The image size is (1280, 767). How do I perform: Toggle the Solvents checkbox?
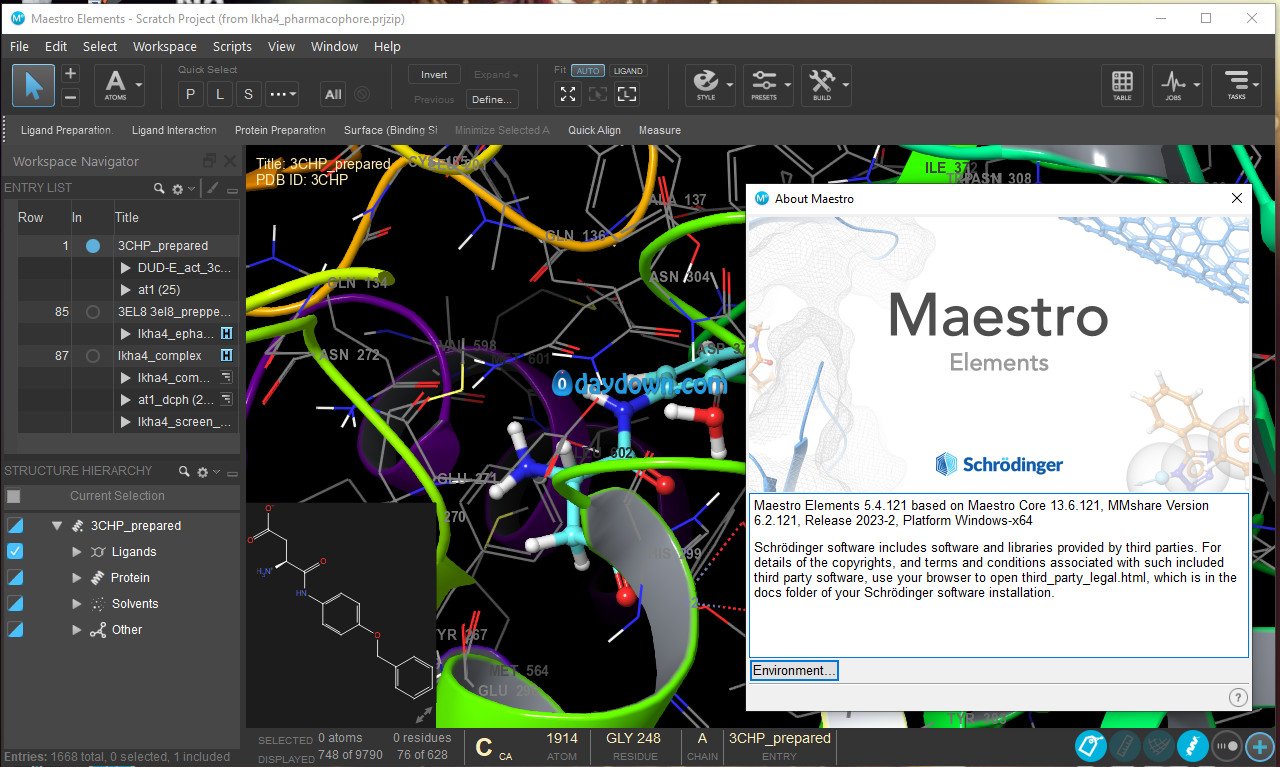click(15, 603)
